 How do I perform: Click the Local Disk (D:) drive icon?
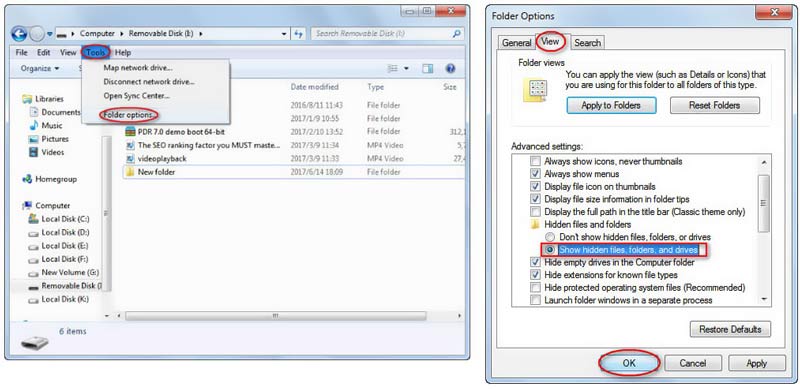(34, 233)
